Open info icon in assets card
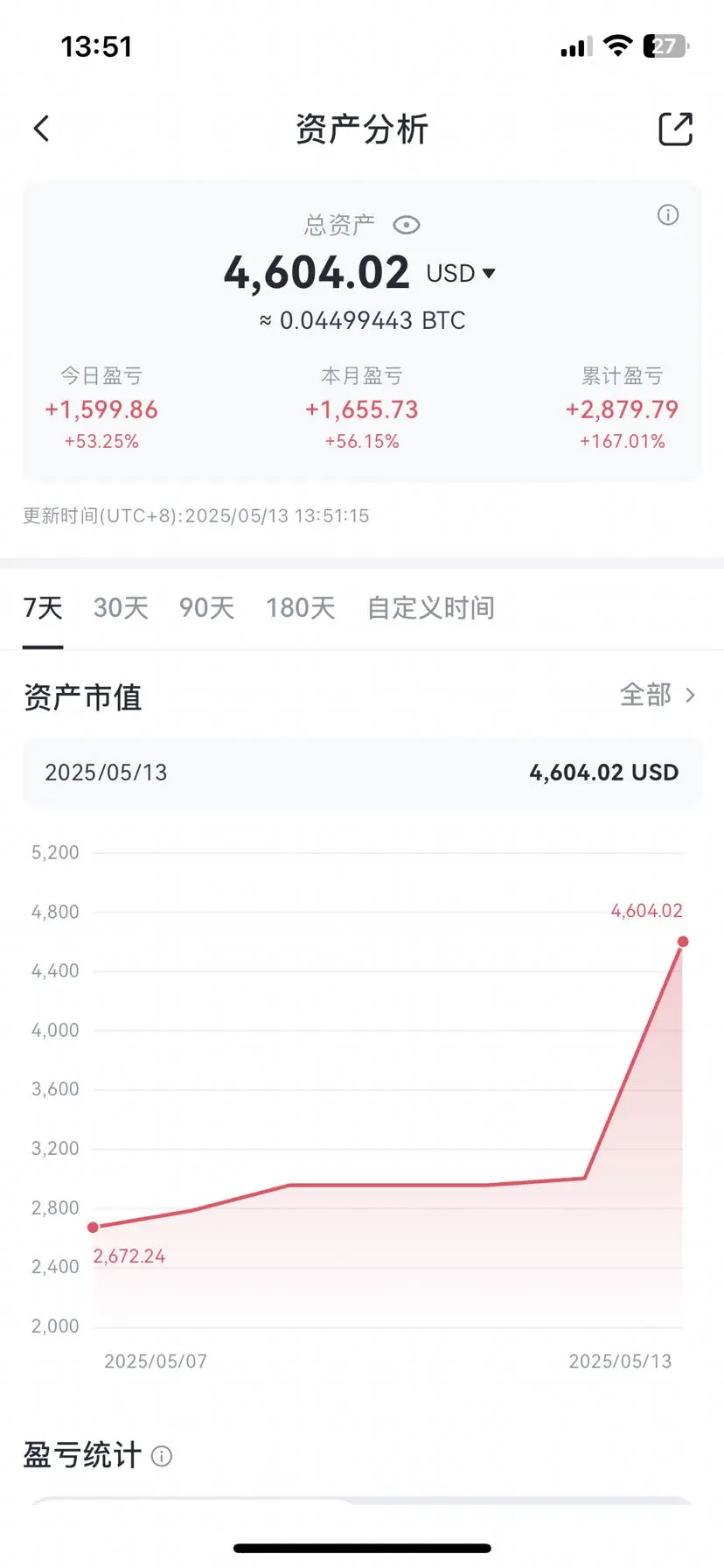Screen dimensions: 724x1568 (668, 215)
